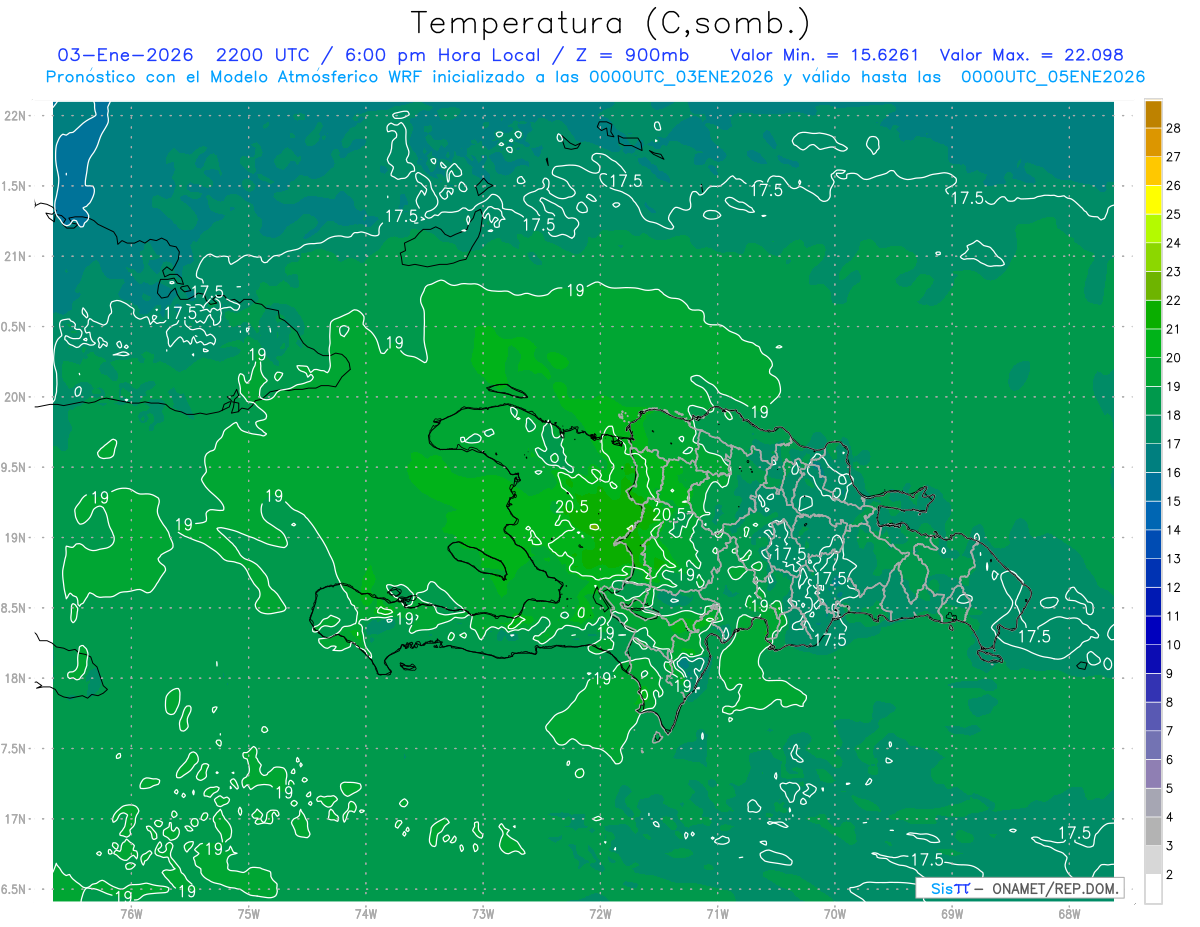
Task: Click the 'ONAMET/REP.DOM.' credit label
Action: tap(1055, 888)
